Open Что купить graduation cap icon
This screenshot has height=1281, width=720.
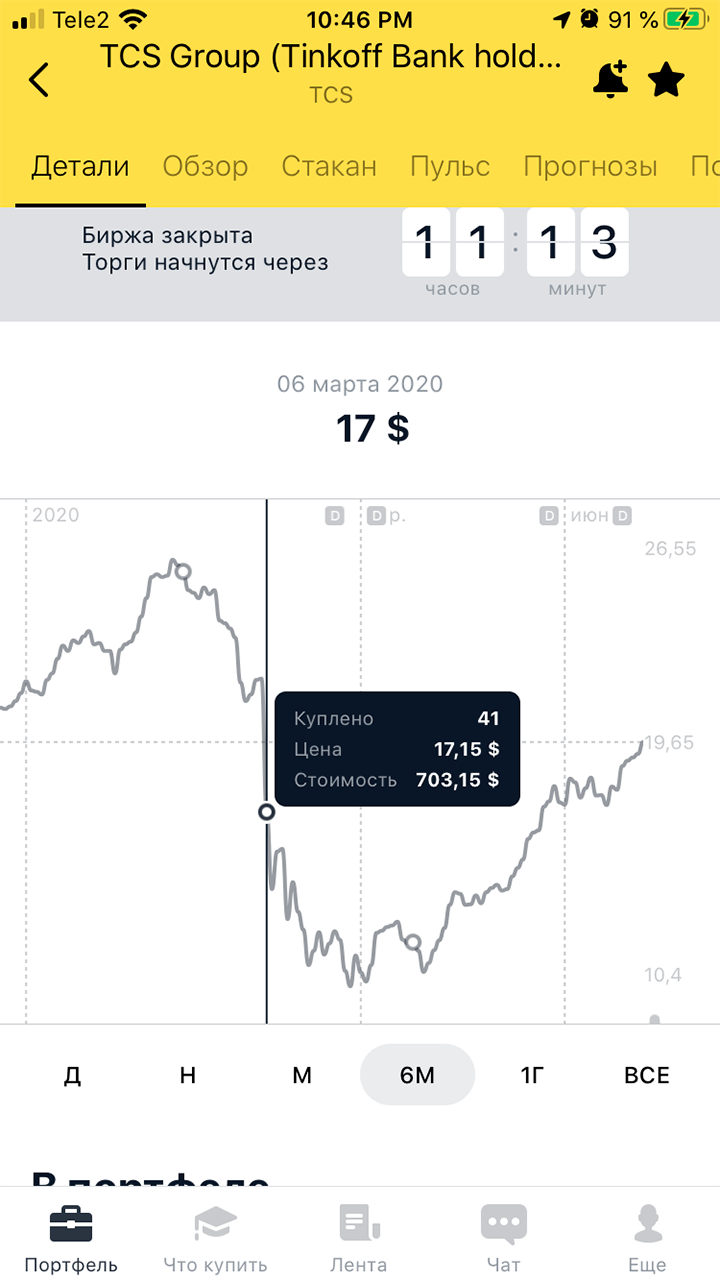point(215,1225)
